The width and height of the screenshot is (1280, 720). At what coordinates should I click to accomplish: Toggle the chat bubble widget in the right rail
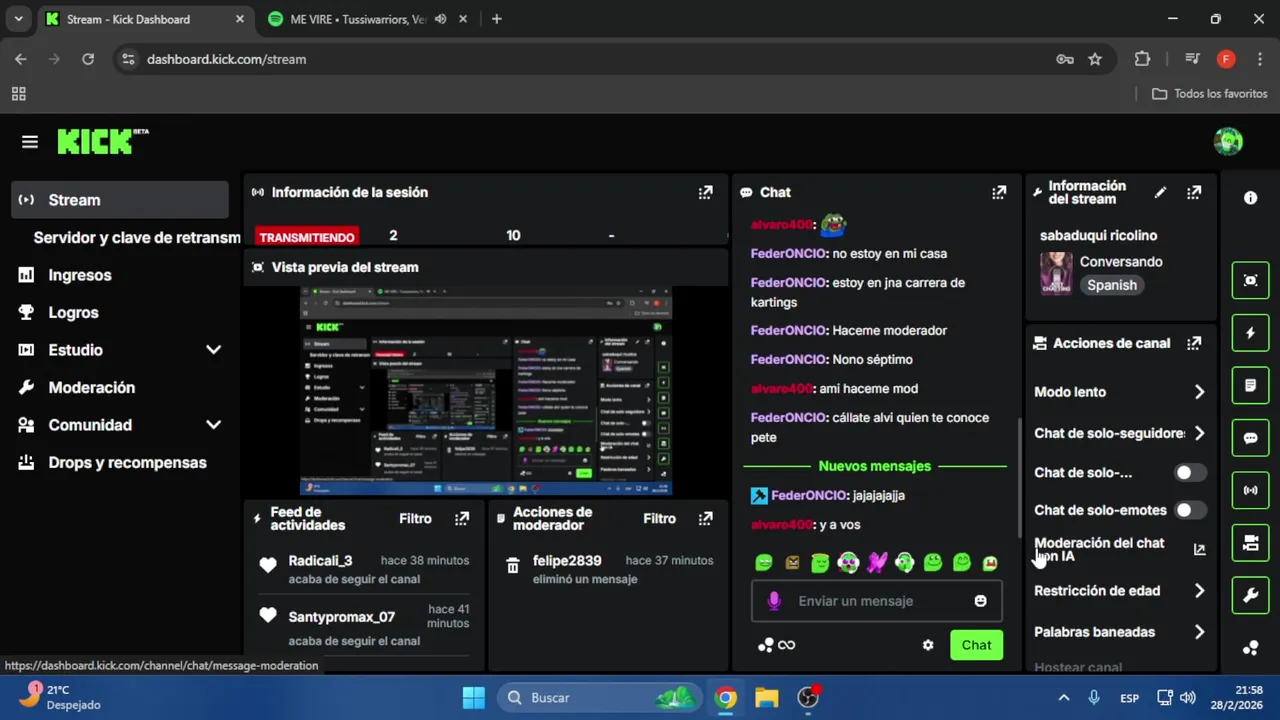tap(1250, 438)
